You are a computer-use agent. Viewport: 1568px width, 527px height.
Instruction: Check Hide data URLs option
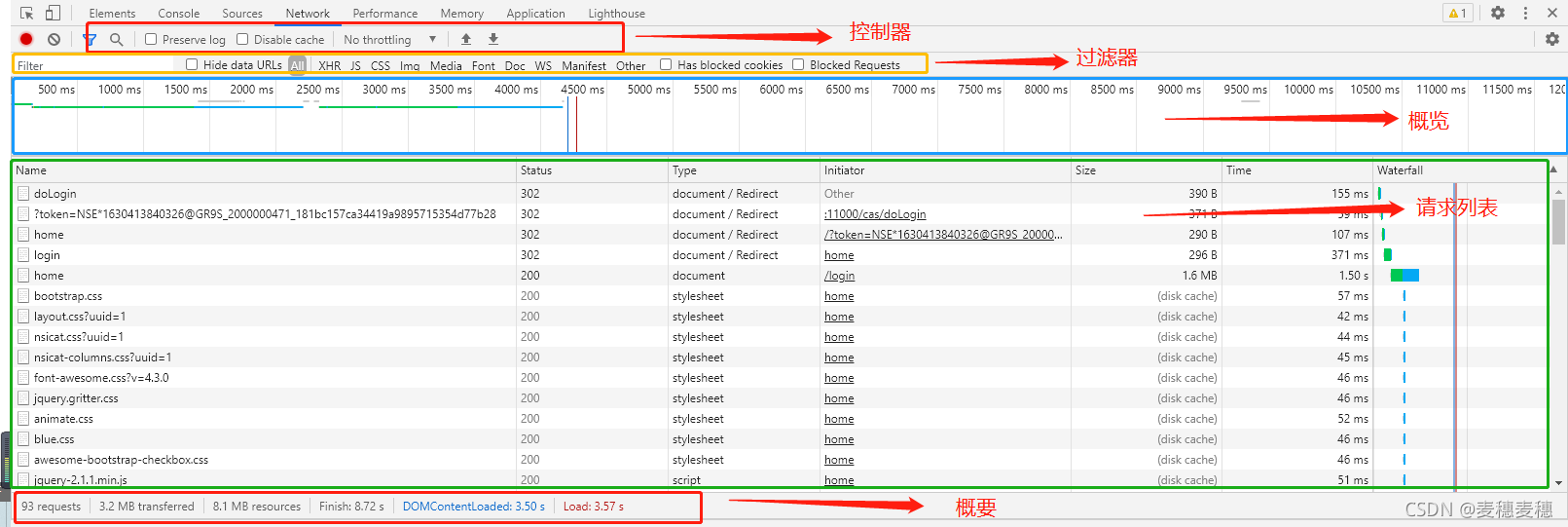click(x=192, y=64)
